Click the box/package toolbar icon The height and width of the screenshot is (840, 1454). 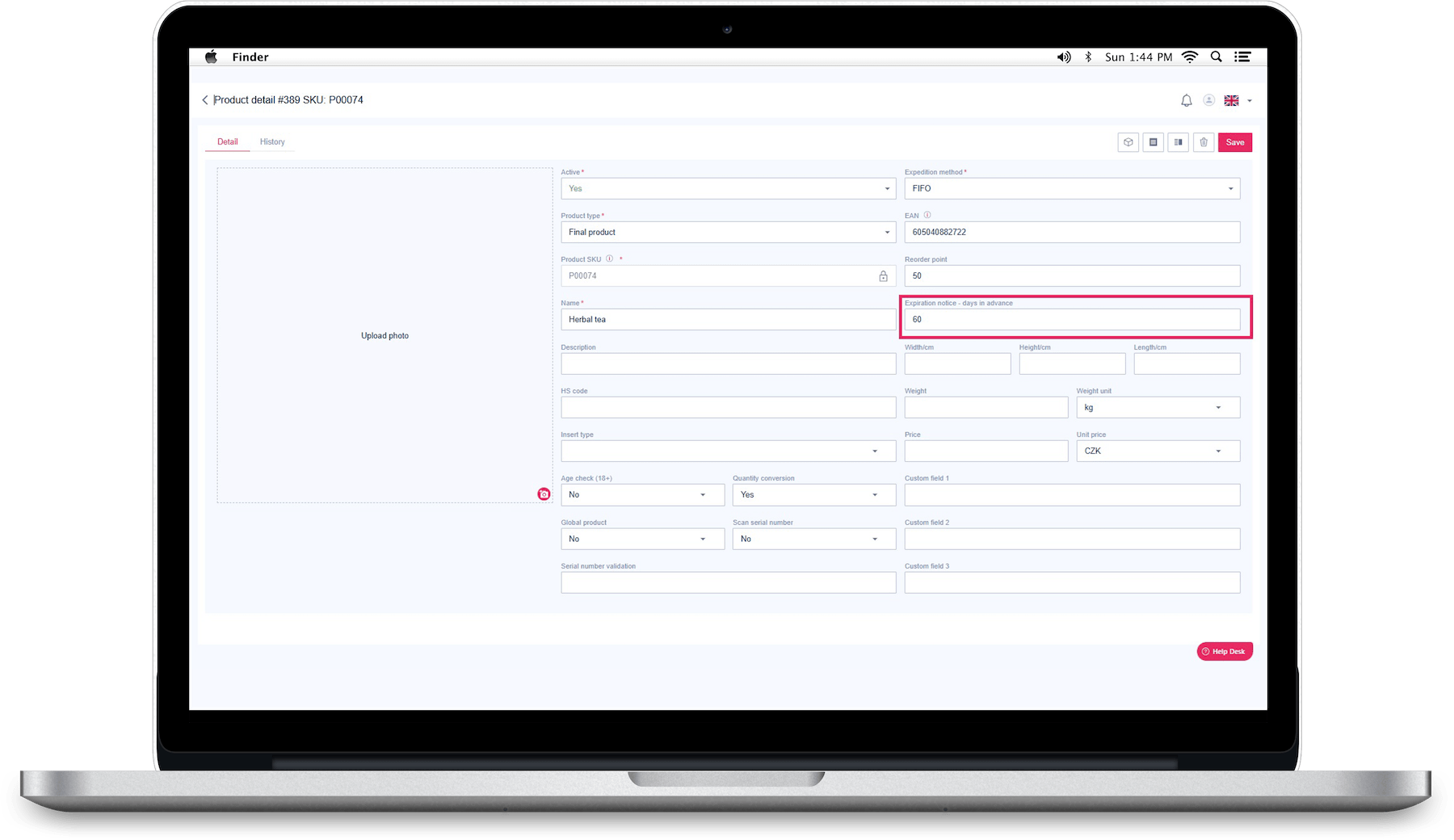click(x=1128, y=142)
